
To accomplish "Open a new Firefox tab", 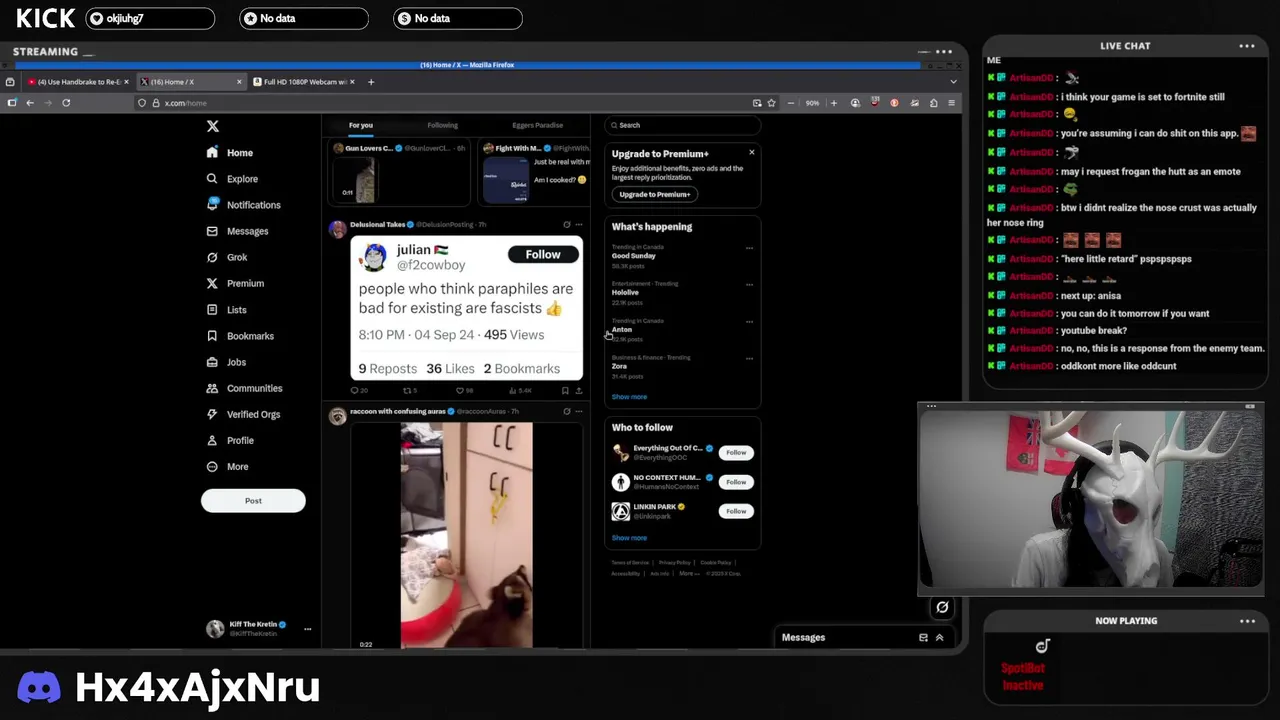I will [371, 82].
